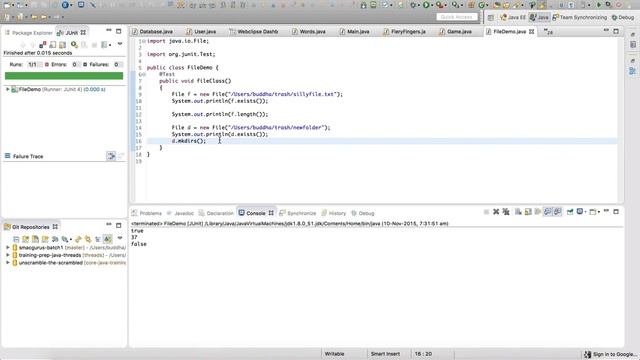Click the blue circle icon in top toolbar

tap(65, 5)
